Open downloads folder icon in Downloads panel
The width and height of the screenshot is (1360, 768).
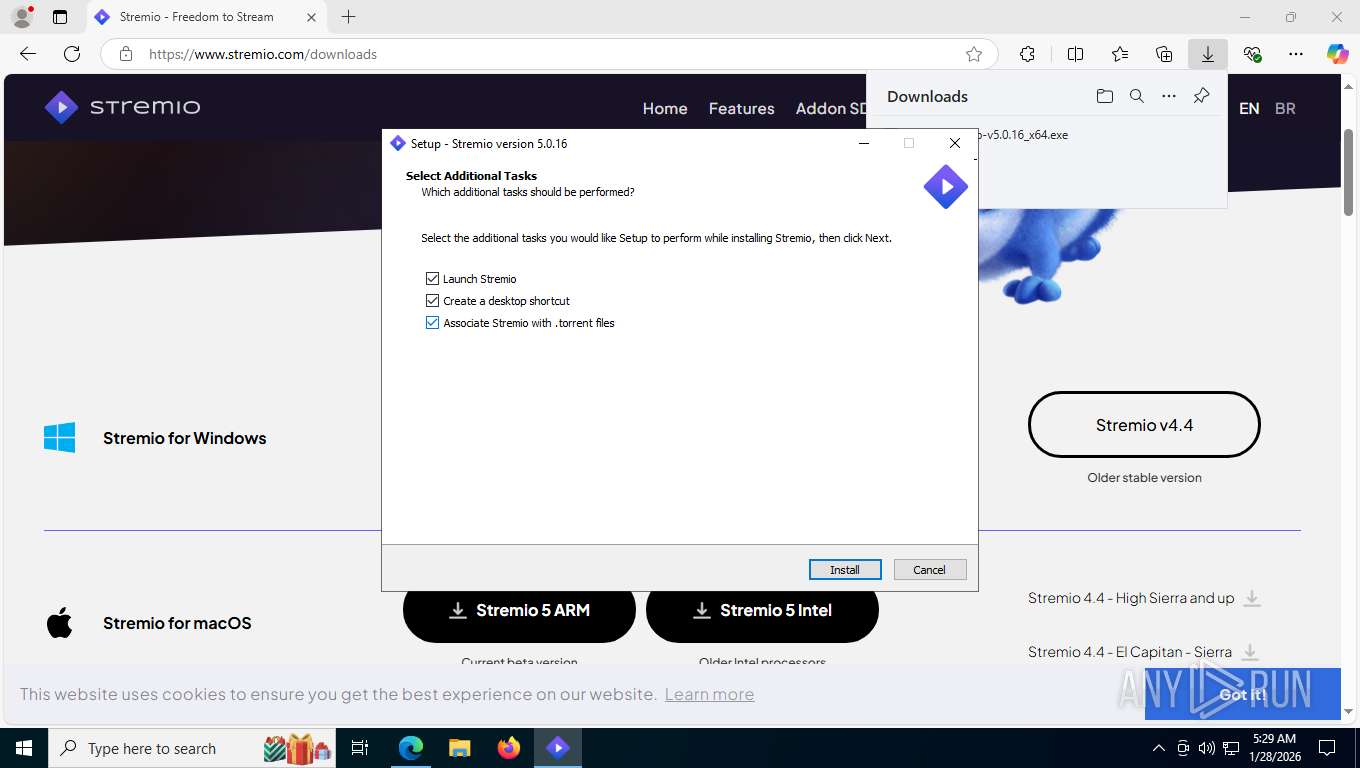pos(1104,96)
